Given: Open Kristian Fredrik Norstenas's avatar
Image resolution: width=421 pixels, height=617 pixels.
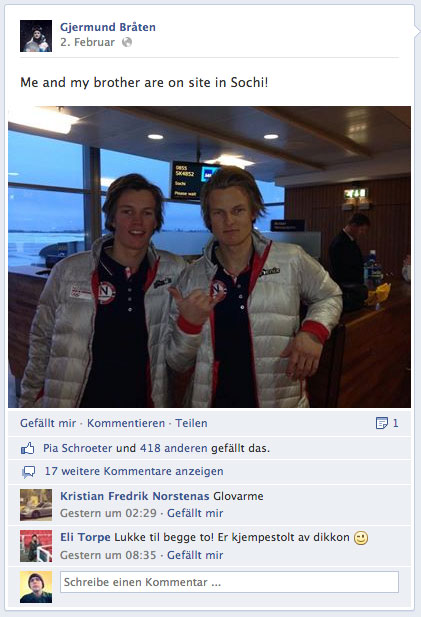Looking at the screenshot, I should coord(36,505).
